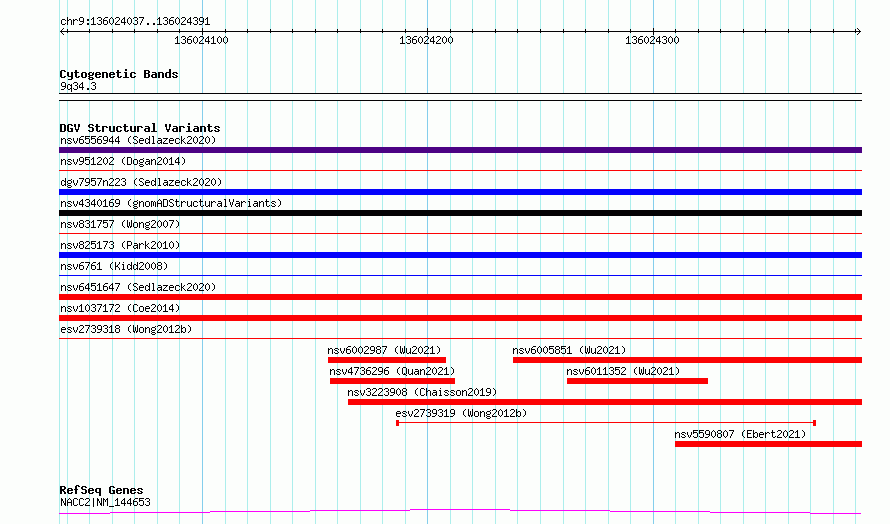Open the NACC2|NM_144653 gene label
Image resolution: width=890 pixels, height=524 pixels.
(x=106, y=502)
